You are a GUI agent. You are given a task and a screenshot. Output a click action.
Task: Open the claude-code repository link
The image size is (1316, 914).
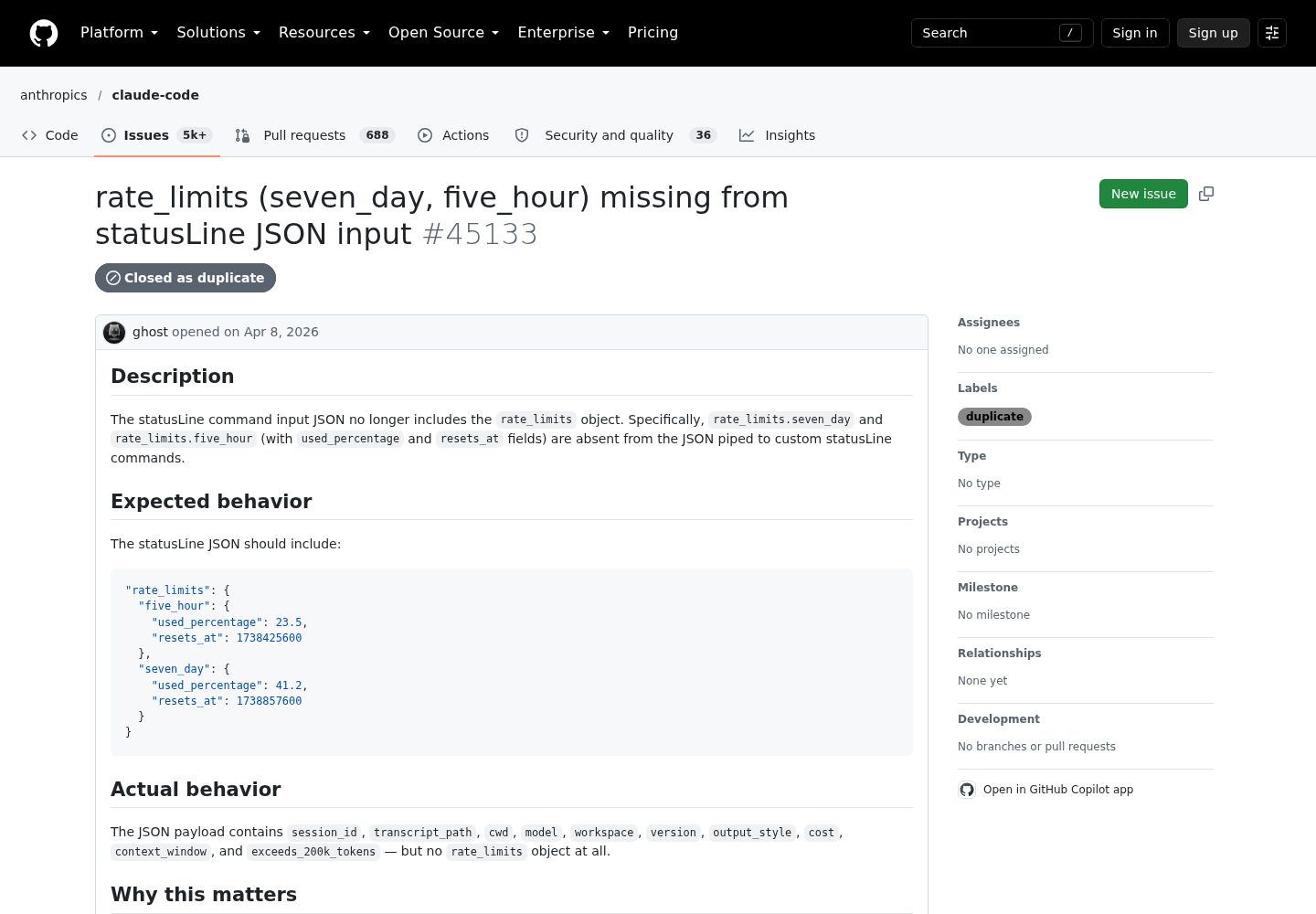(155, 95)
